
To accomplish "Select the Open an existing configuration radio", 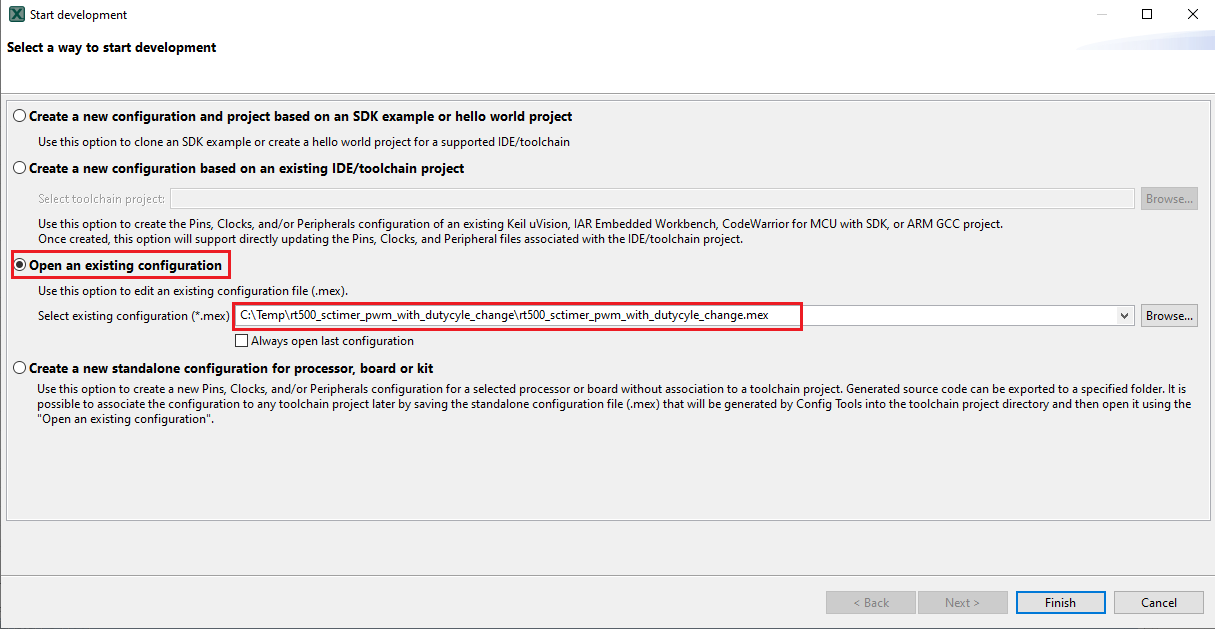I will click(x=20, y=265).
